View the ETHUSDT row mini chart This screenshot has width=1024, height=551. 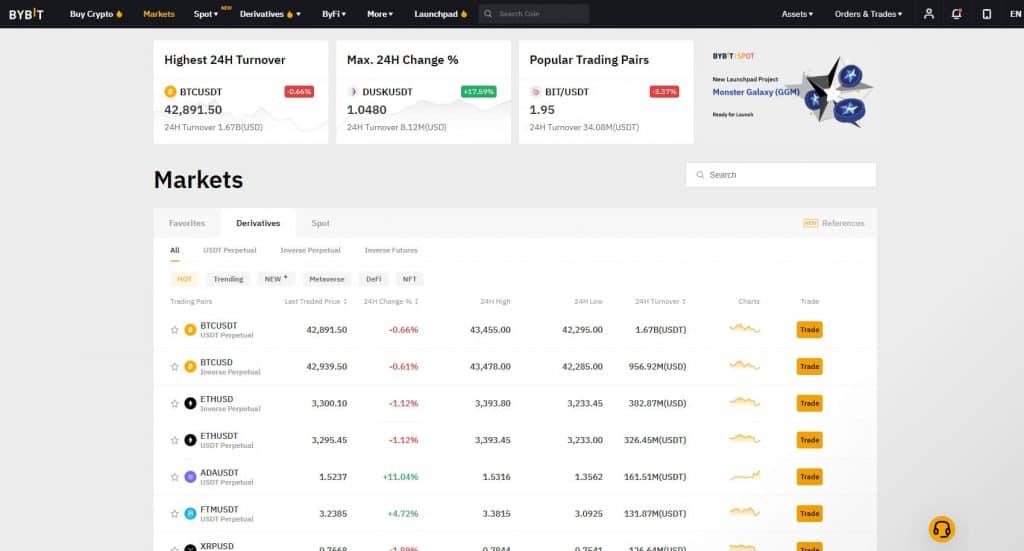click(744, 439)
